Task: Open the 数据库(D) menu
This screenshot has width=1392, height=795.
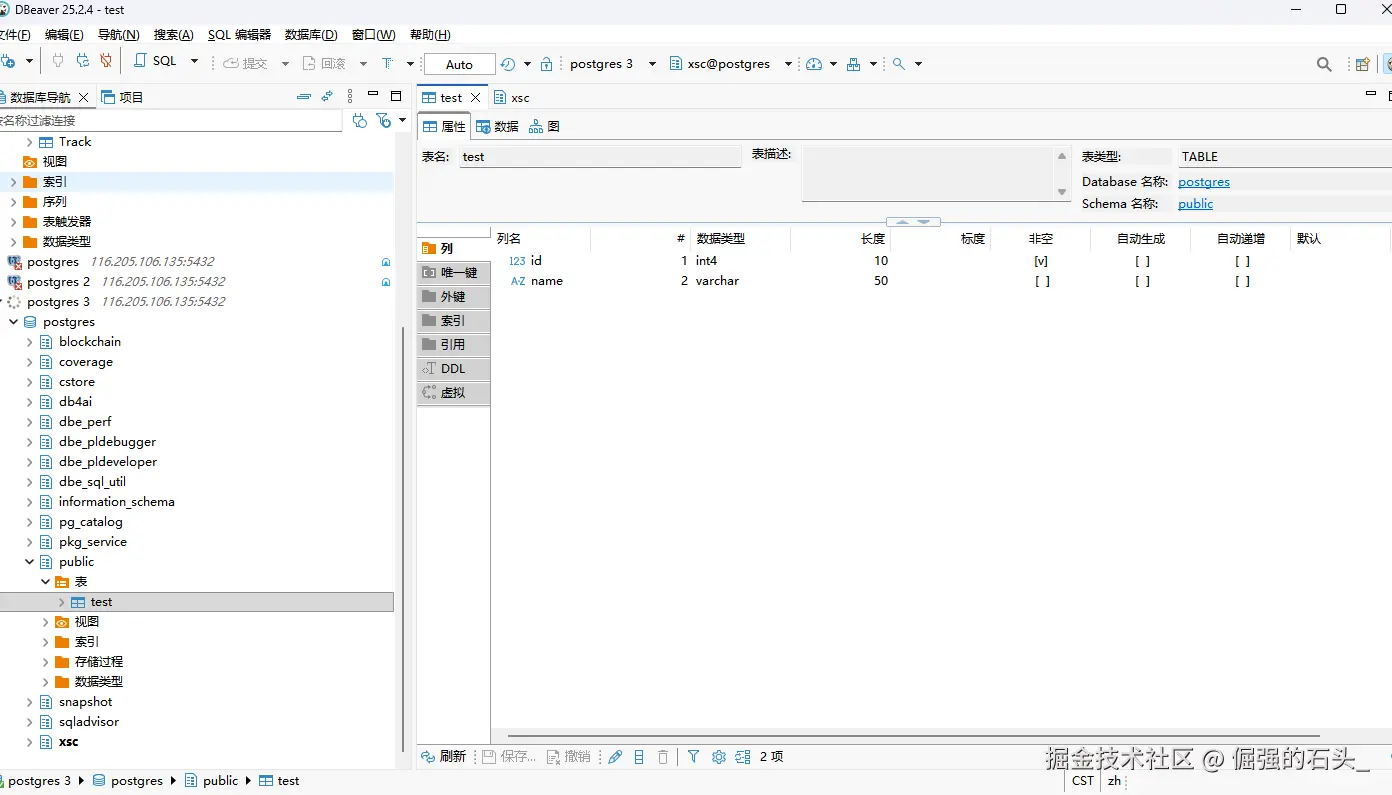Action: [x=311, y=35]
